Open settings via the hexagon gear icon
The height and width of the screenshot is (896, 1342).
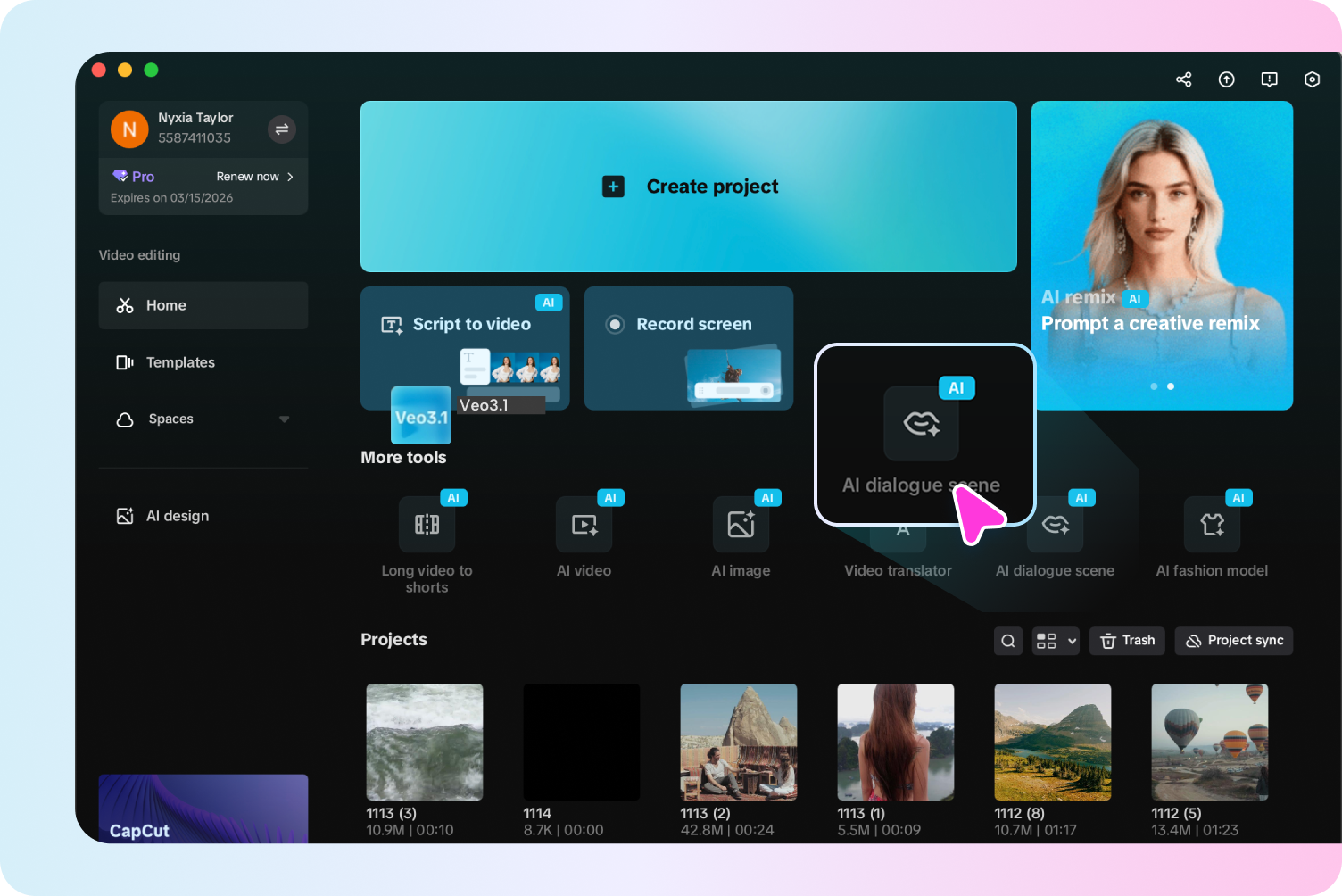point(1312,79)
